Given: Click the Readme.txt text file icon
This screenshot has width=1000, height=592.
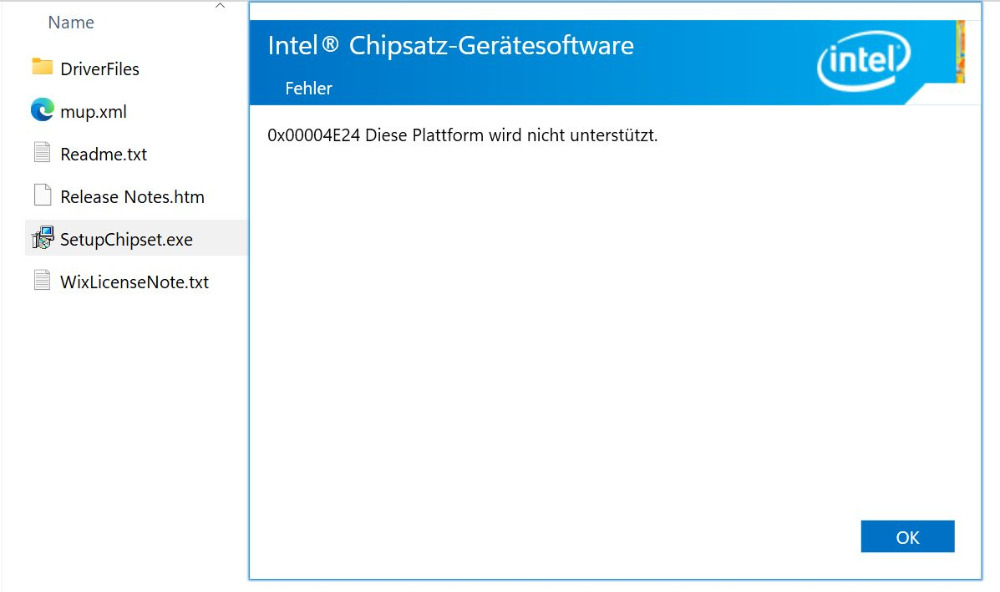Looking at the screenshot, I should click(42, 153).
